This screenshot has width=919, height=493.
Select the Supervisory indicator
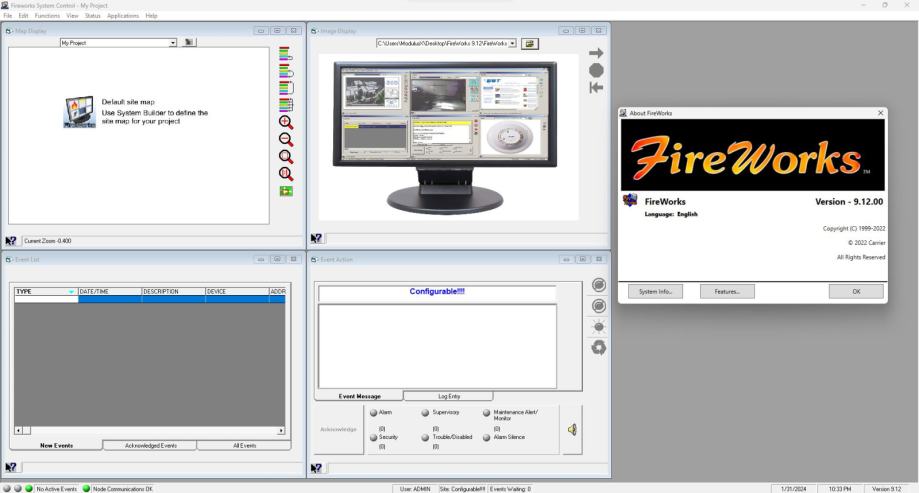(426, 413)
